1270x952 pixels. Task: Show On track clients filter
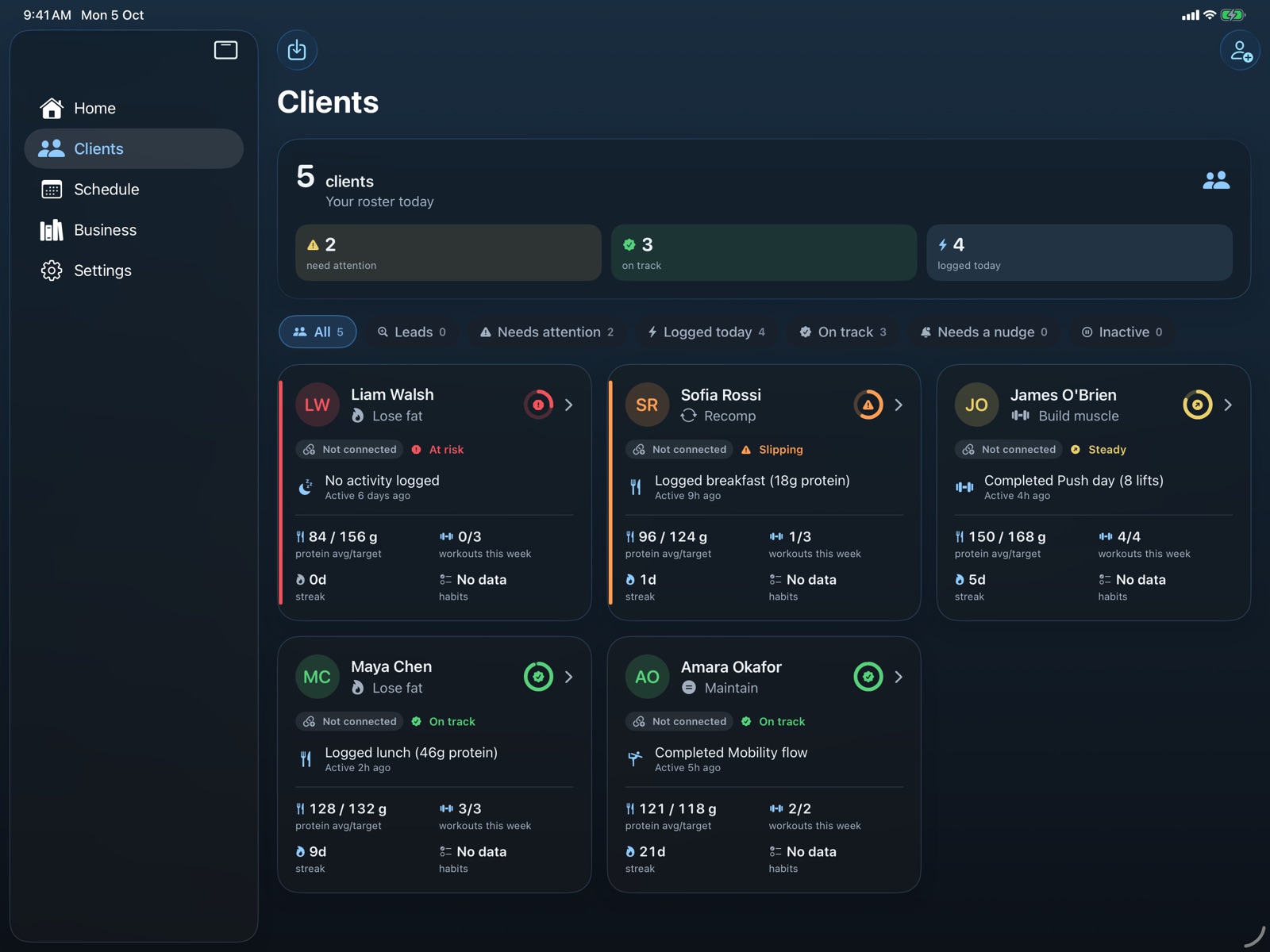pyautogui.click(x=843, y=332)
